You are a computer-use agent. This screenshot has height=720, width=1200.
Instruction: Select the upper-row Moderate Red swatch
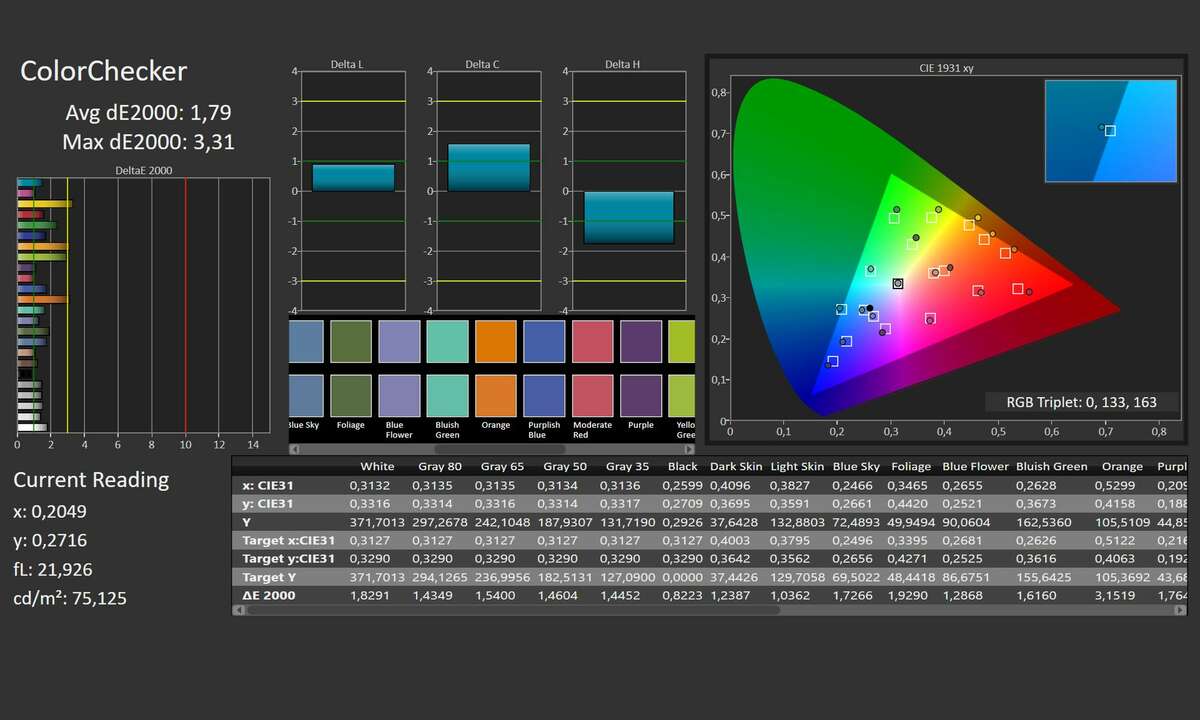(591, 341)
